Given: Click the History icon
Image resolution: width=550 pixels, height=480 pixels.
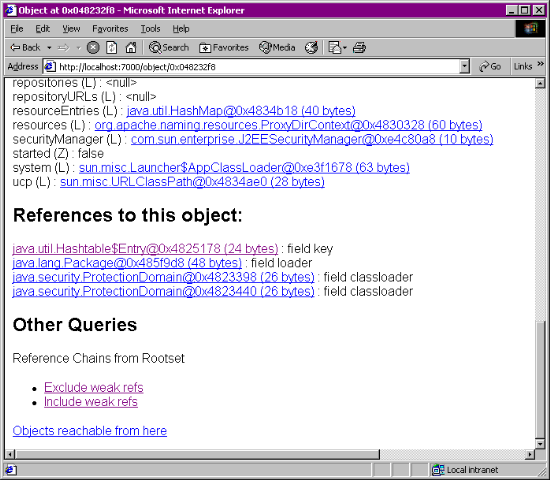Looking at the screenshot, I should [x=311, y=47].
